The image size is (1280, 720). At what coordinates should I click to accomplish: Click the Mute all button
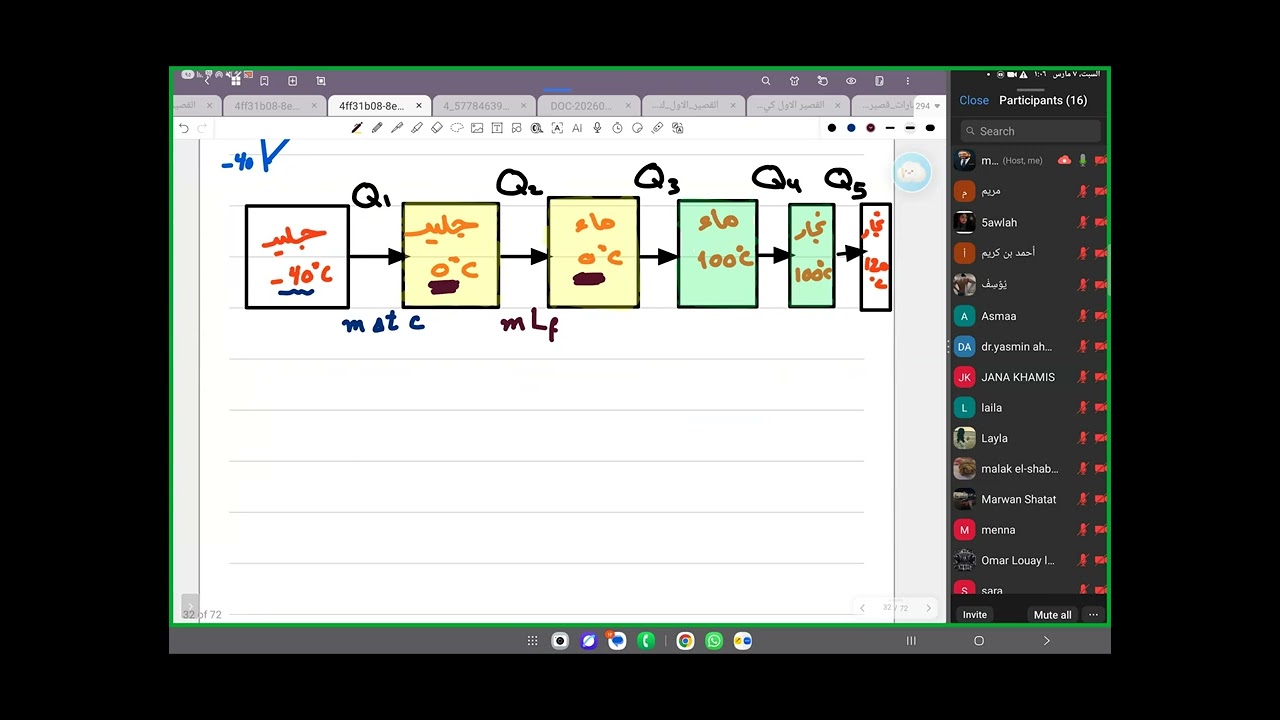(x=1052, y=615)
